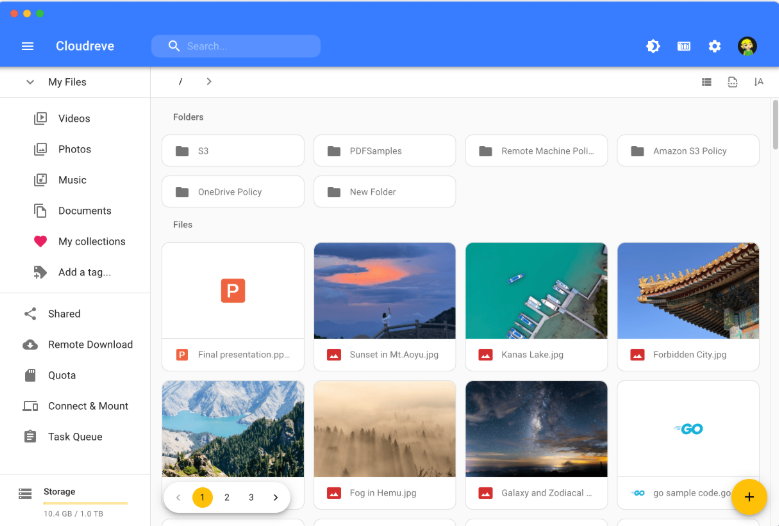Go to page 2 of files
This screenshot has width=779, height=526.
point(227,497)
